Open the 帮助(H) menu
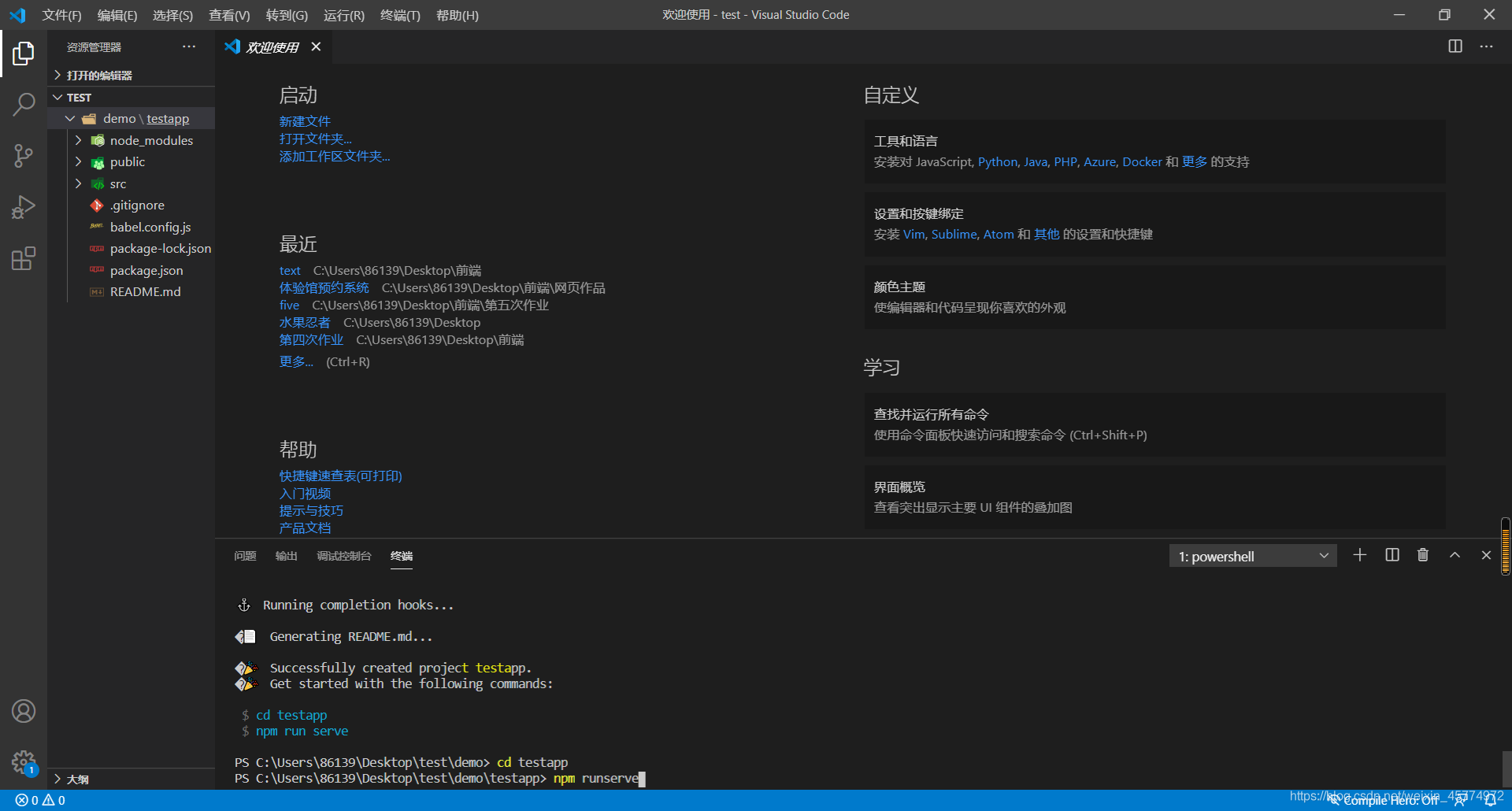Viewport: 1512px width, 811px height. (x=458, y=15)
